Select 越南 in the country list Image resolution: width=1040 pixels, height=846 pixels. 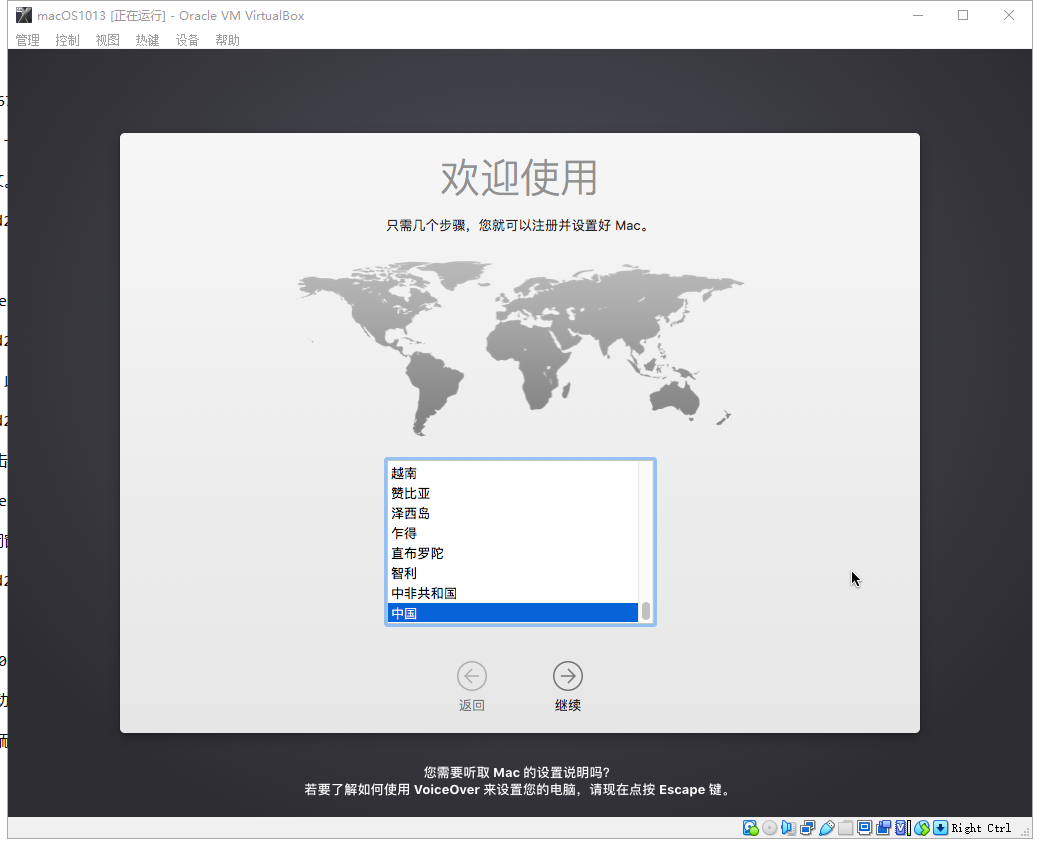[513, 473]
